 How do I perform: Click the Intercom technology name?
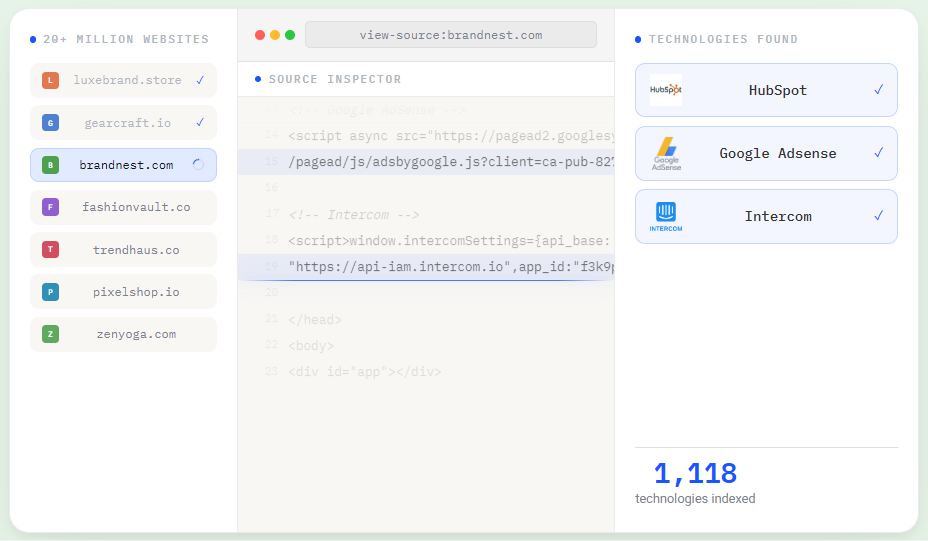pyautogui.click(x=778, y=217)
